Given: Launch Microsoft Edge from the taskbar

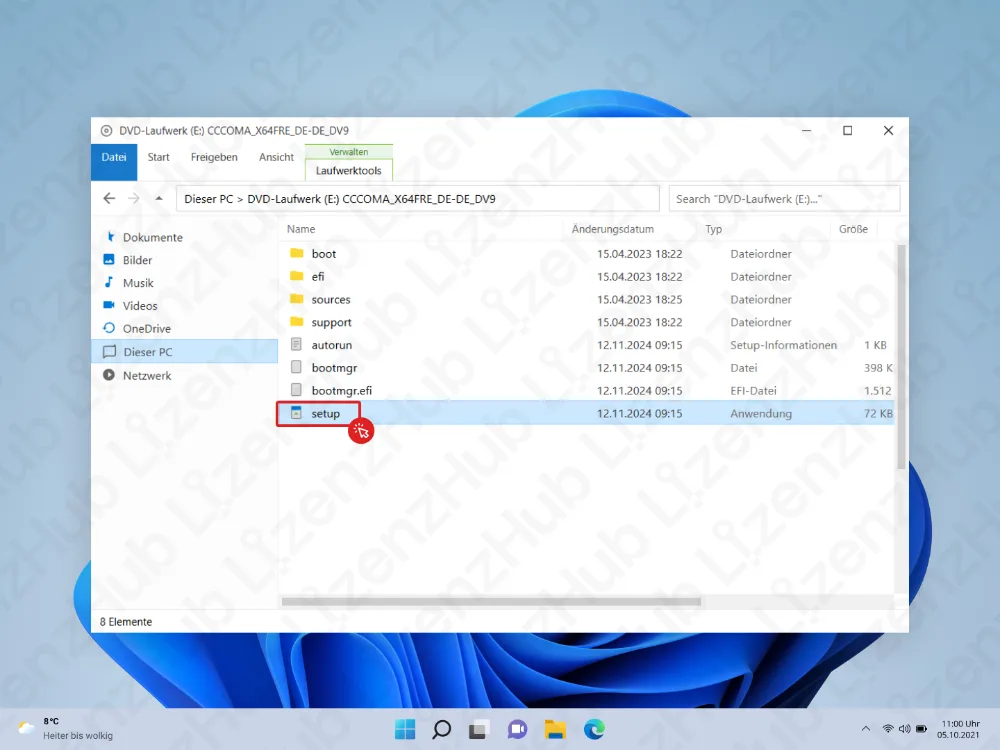Looking at the screenshot, I should coord(594,729).
